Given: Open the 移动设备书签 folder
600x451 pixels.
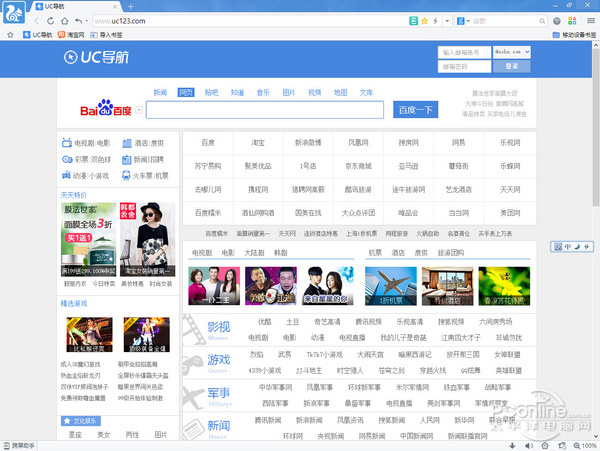Looking at the screenshot, I should pos(574,35).
